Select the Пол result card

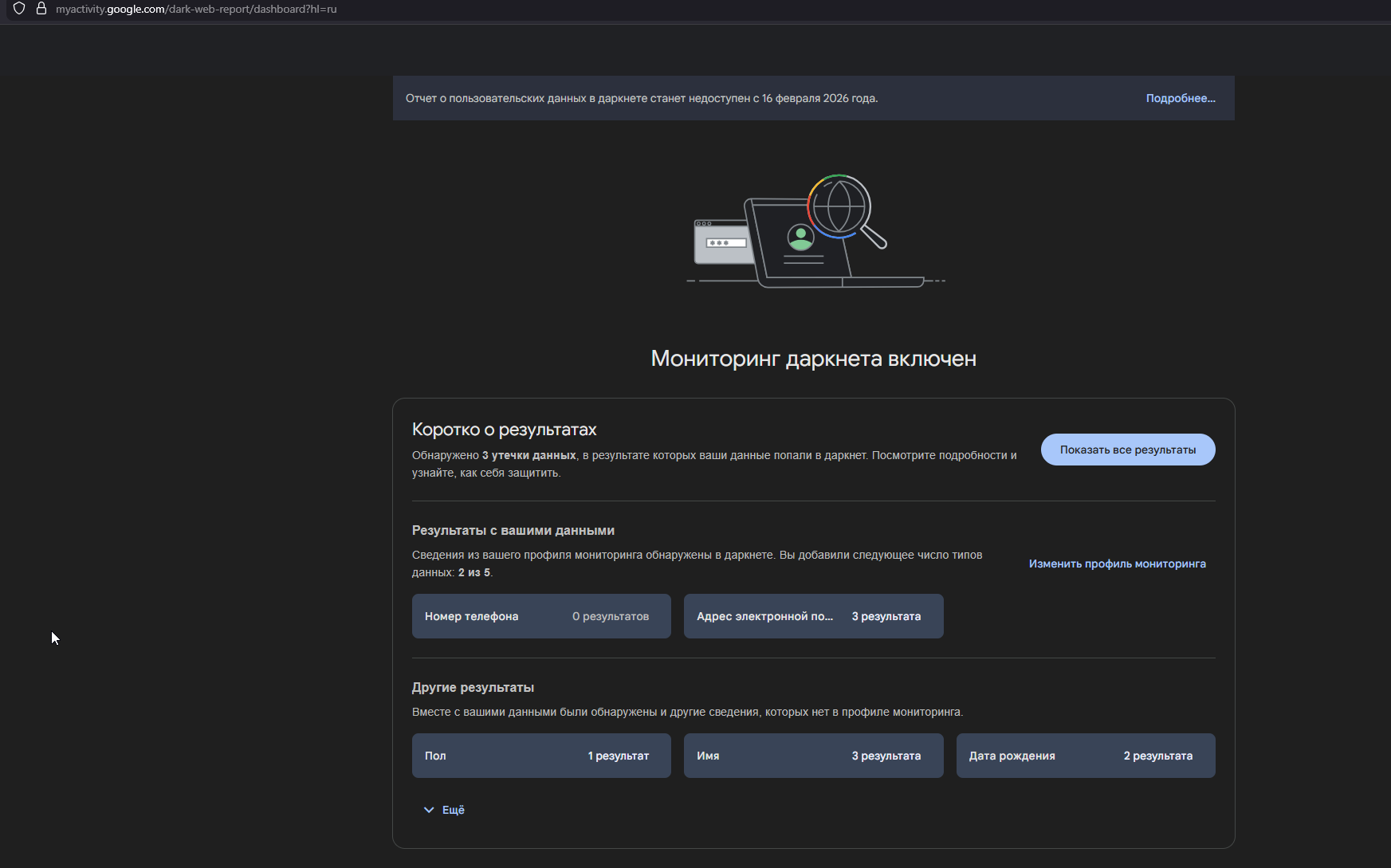tap(541, 756)
